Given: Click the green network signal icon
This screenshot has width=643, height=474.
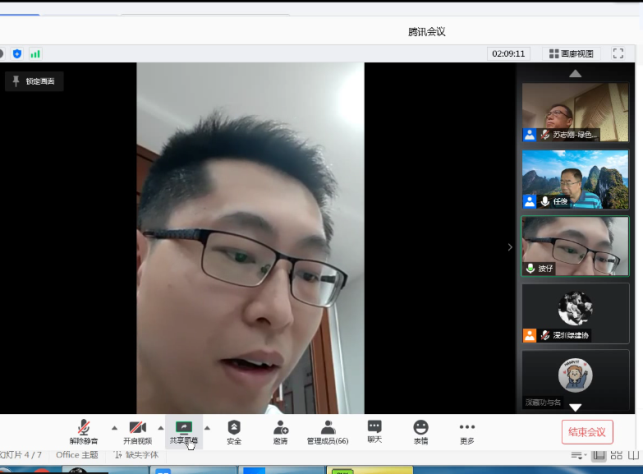Looking at the screenshot, I should pyautogui.click(x=35, y=53).
